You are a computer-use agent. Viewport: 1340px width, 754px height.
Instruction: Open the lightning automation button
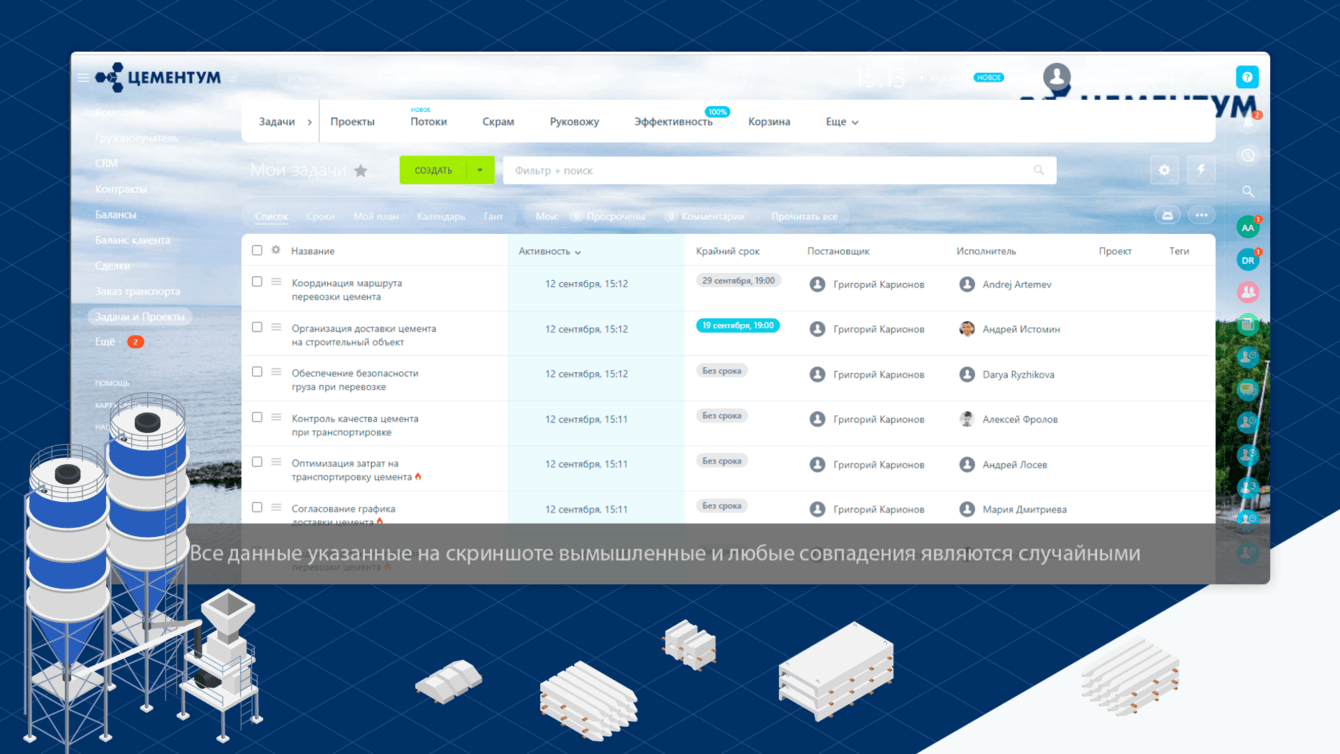(1201, 170)
